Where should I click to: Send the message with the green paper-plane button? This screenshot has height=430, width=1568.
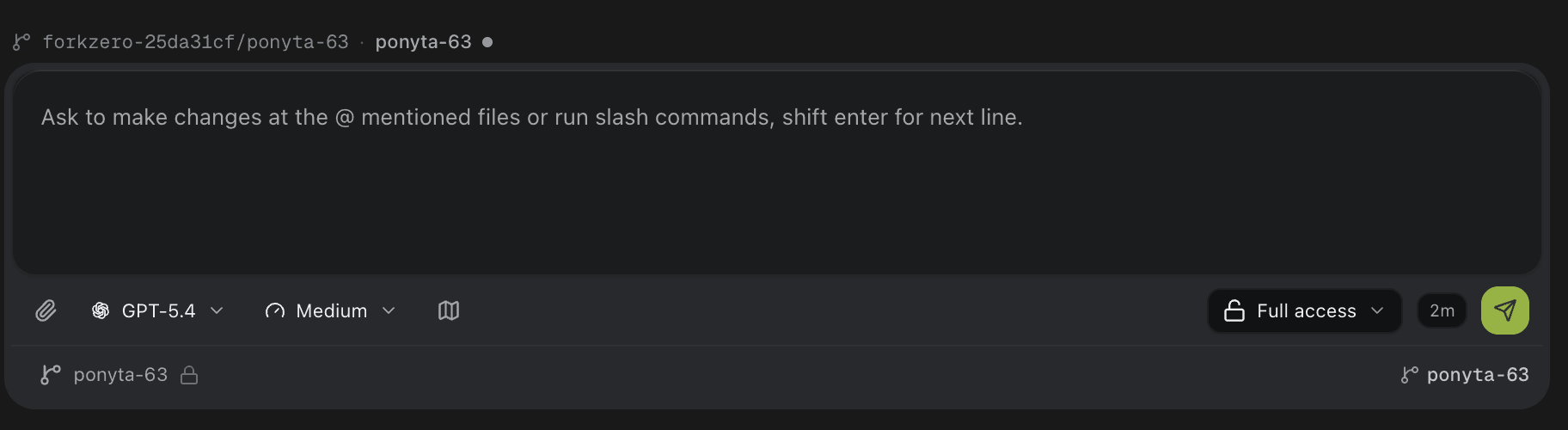tap(1504, 310)
